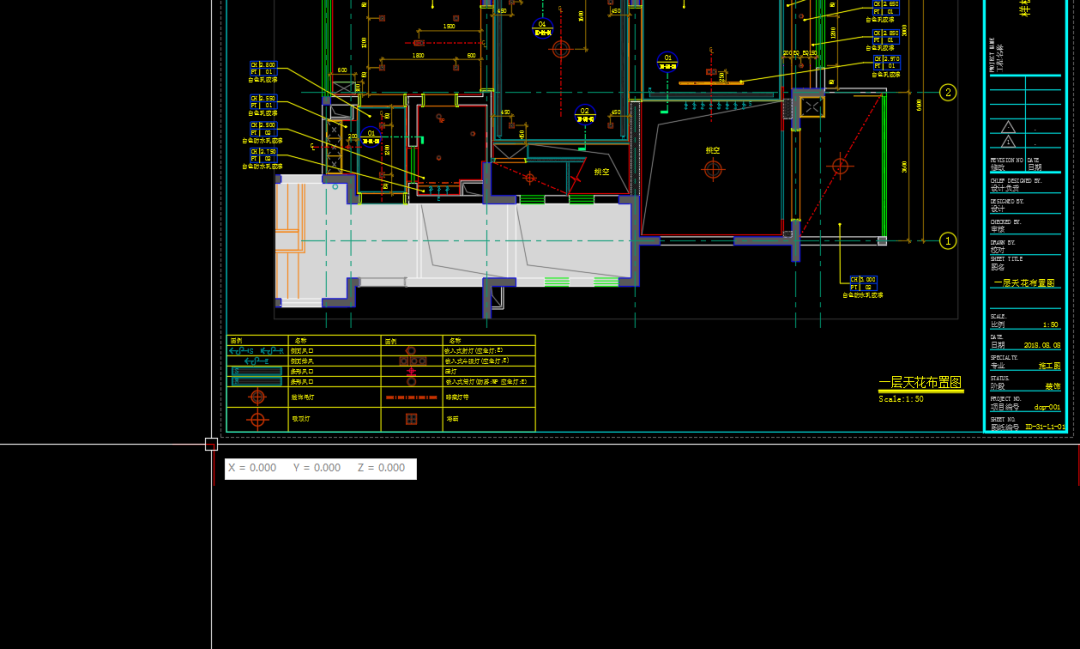Click the blue section marker 01 at left room
1080x649 pixels.
(371, 137)
